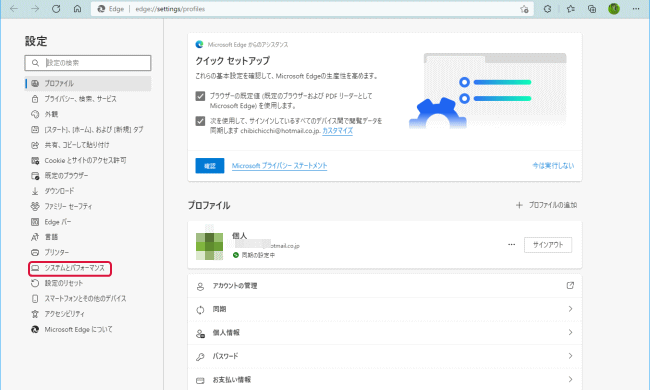Viewport: 650px width, 390px height.
Task: Add this page to favorites via star-plus icon
Action: click(524, 9)
